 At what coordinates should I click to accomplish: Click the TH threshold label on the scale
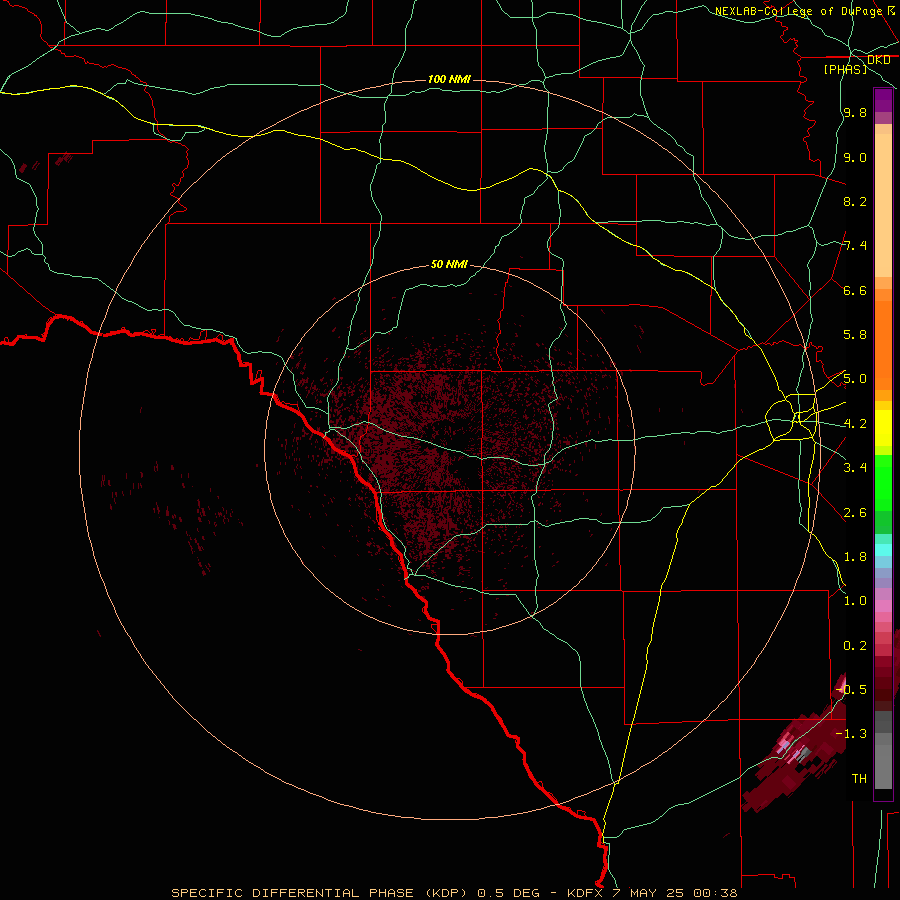[x=859, y=779]
